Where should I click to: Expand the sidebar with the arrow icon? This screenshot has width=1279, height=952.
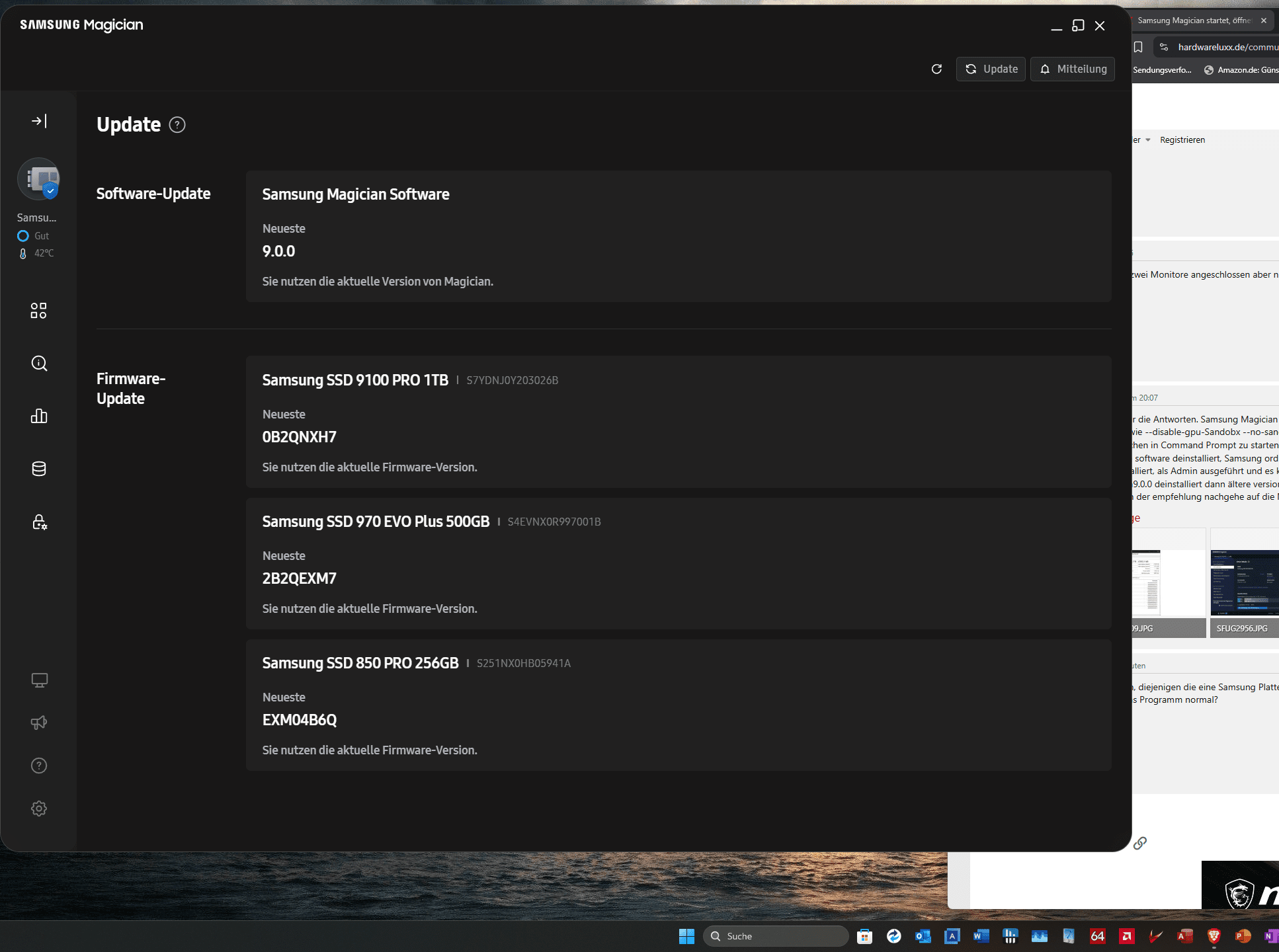[x=39, y=121]
